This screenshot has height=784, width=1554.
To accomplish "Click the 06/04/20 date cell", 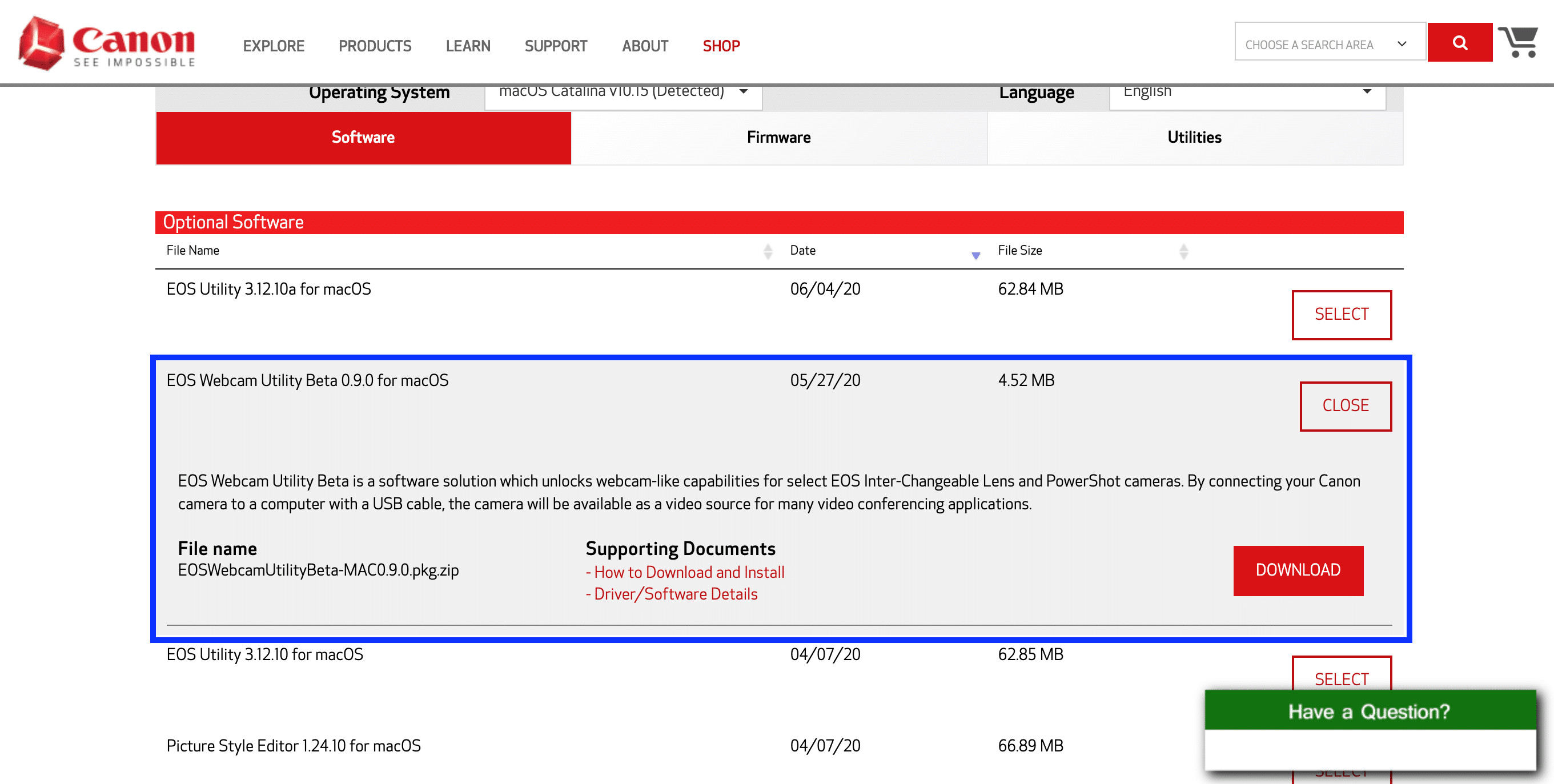I will tap(825, 289).
